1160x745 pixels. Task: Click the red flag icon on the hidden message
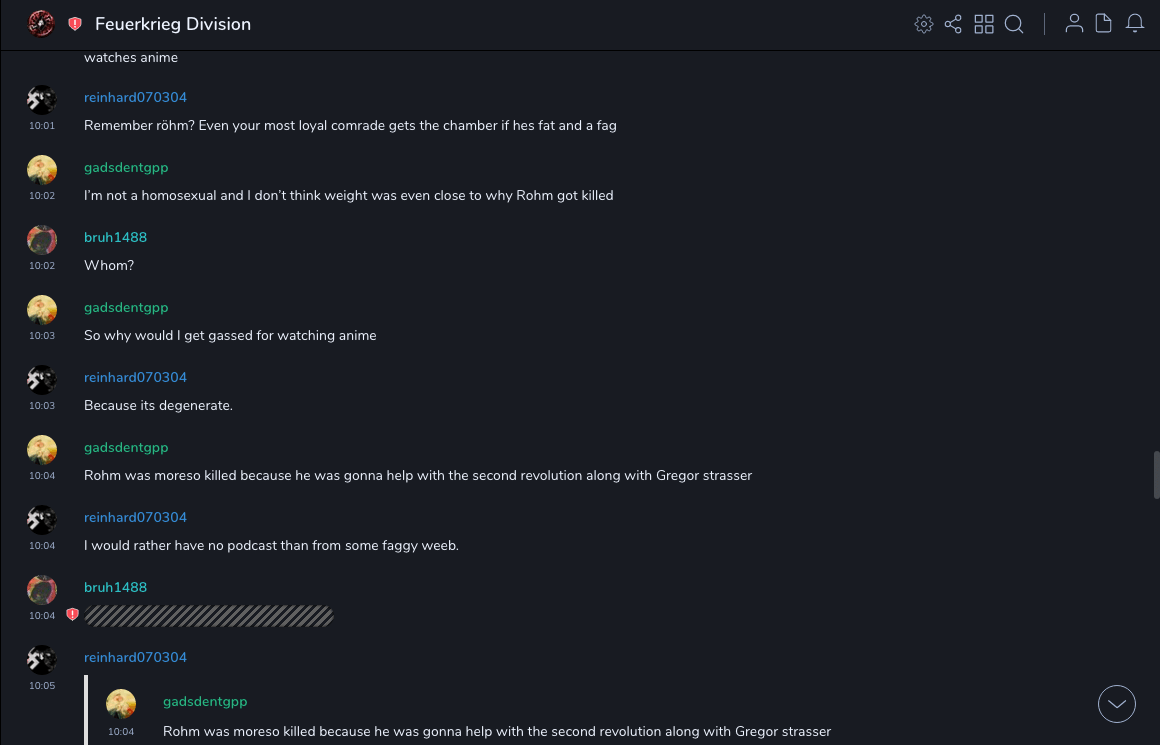(x=72, y=615)
